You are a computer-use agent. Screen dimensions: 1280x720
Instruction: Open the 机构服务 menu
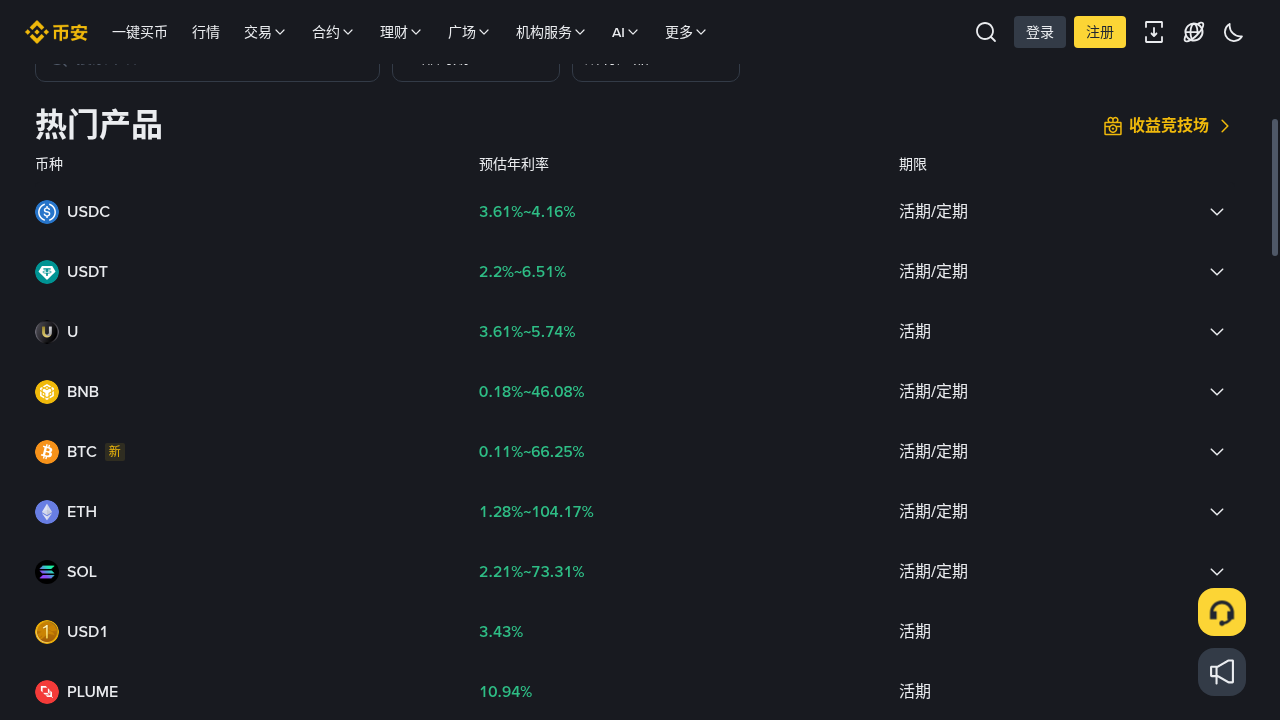(551, 32)
